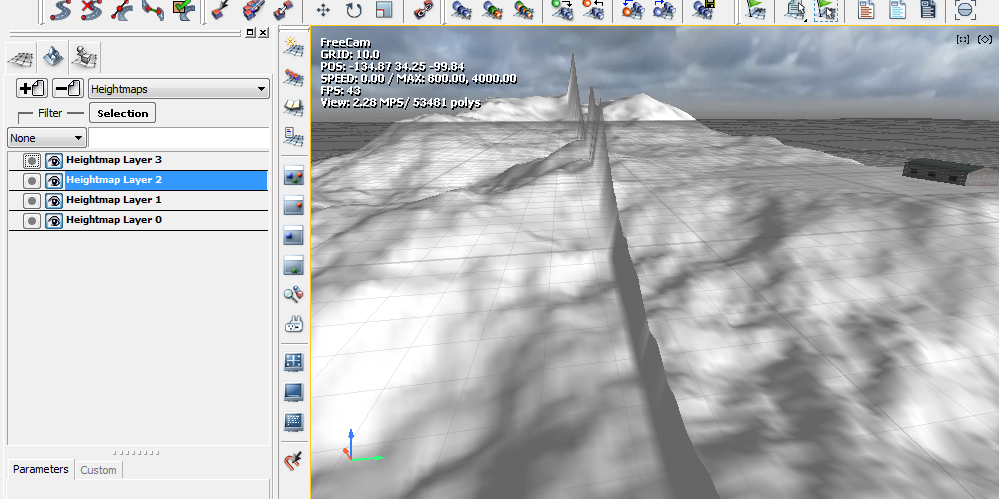Click the blue barrels object icon
Viewport: 999px width, 499px height.
(460, 10)
